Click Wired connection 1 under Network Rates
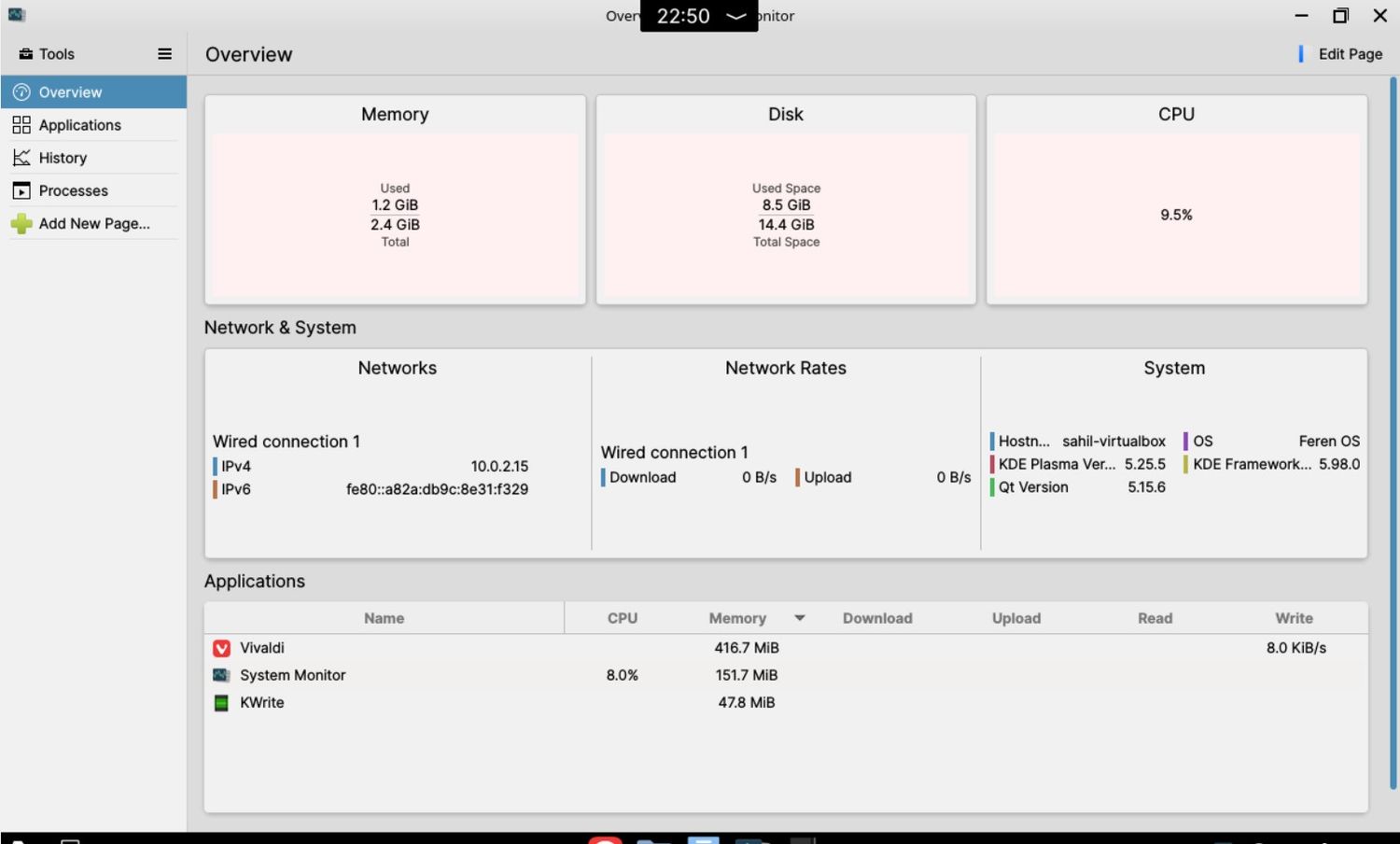The width and height of the screenshot is (1400, 844). pyautogui.click(x=674, y=453)
